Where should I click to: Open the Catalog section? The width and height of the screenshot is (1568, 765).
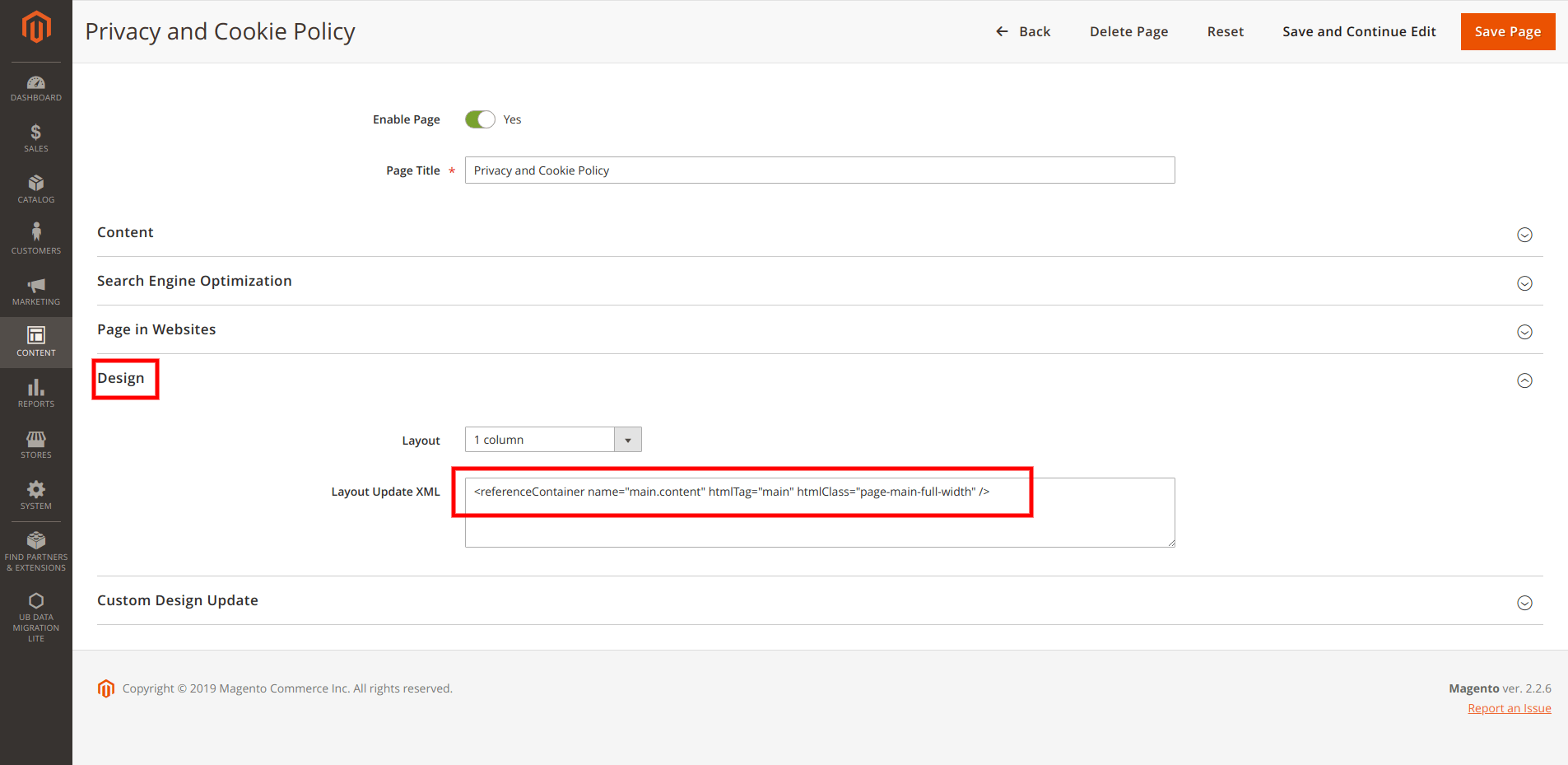36,189
